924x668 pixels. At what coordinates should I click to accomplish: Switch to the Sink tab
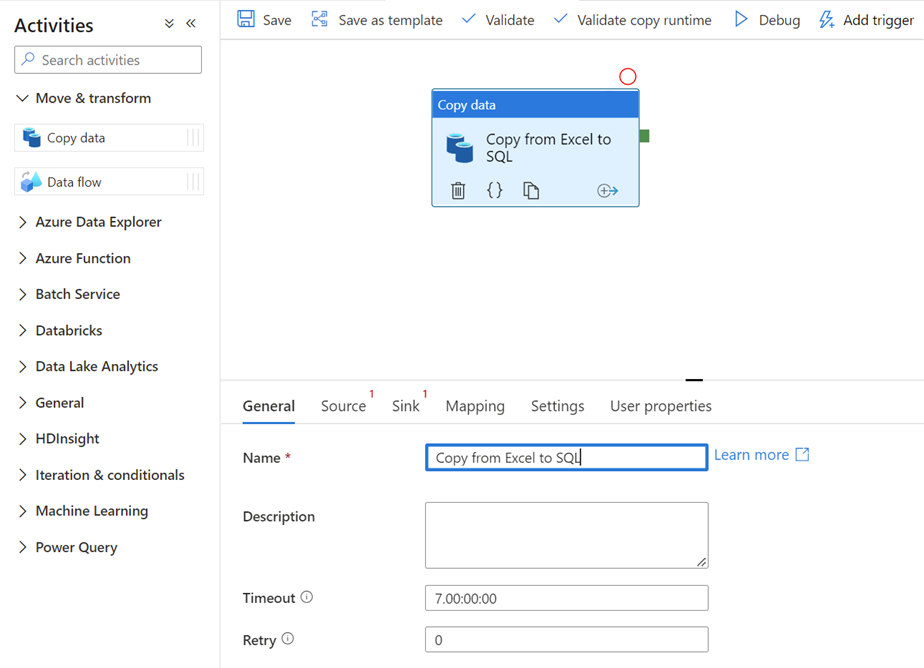(406, 406)
